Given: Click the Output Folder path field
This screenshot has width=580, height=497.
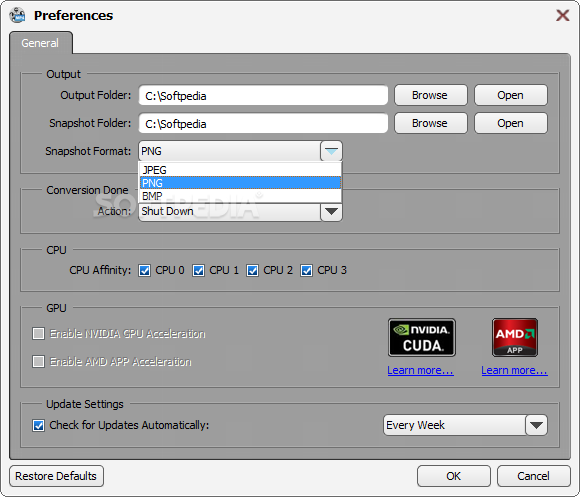Looking at the screenshot, I should tap(263, 95).
